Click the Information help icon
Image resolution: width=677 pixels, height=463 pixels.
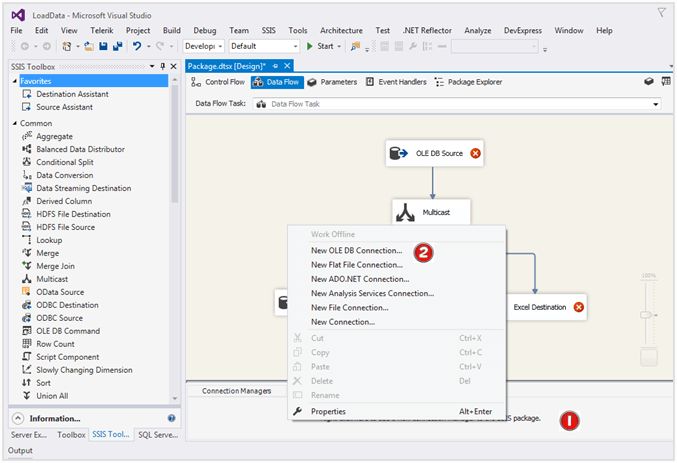pos(172,418)
